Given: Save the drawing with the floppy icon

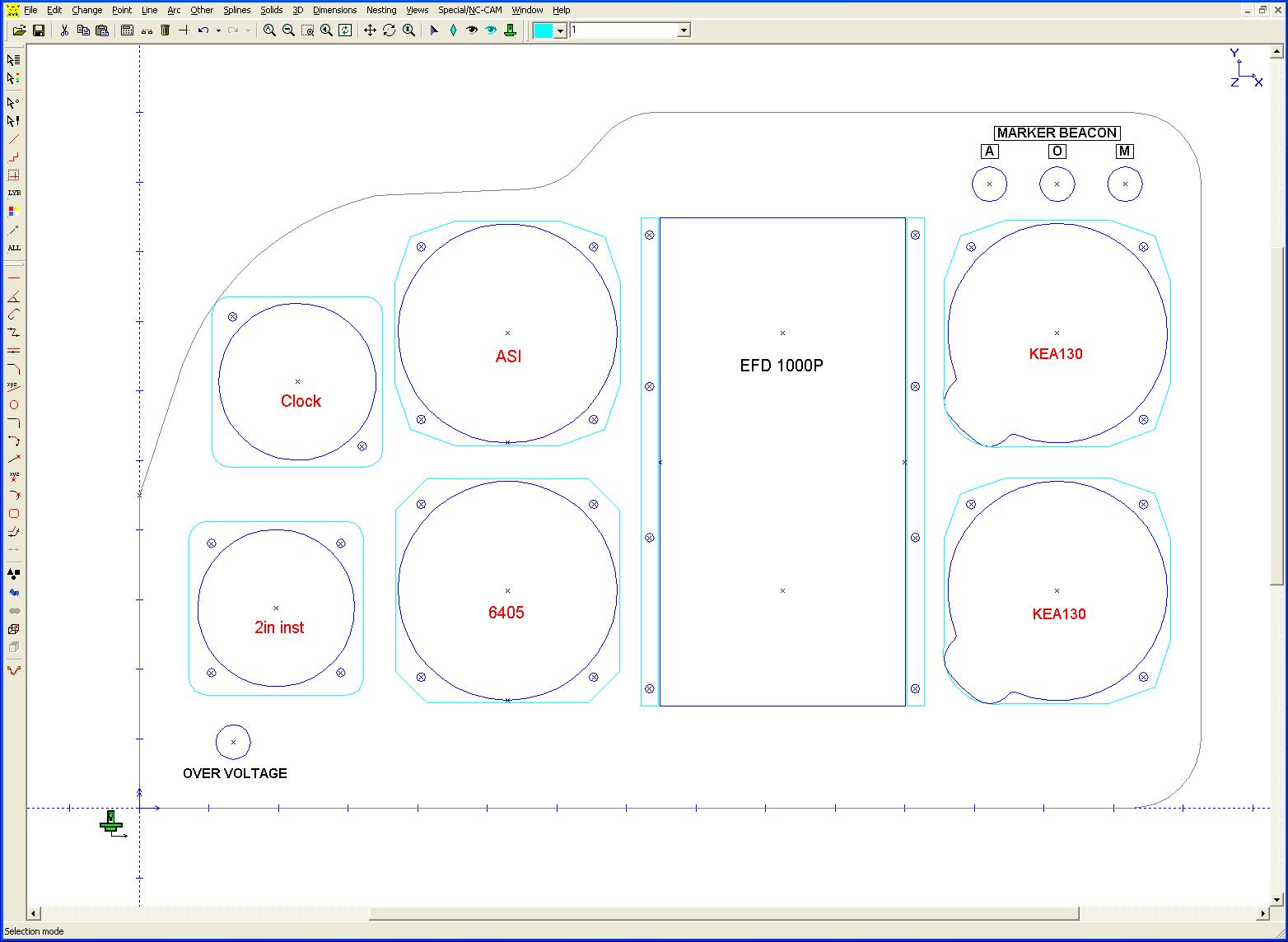Looking at the screenshot, I should tap(38, 30).
